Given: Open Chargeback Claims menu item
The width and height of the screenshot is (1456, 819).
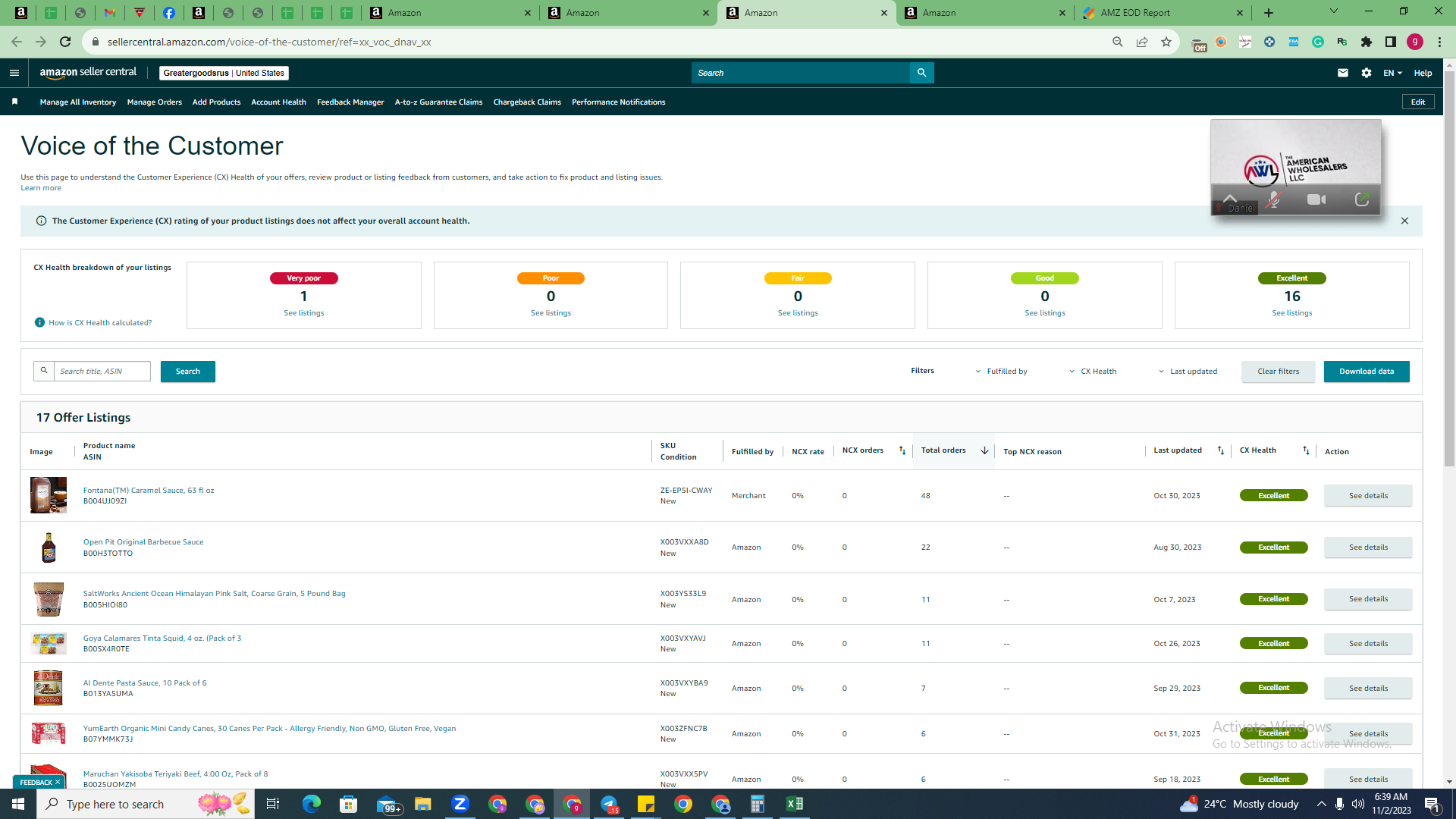Looking at the screenshot, I should click(x=527, y=102).
